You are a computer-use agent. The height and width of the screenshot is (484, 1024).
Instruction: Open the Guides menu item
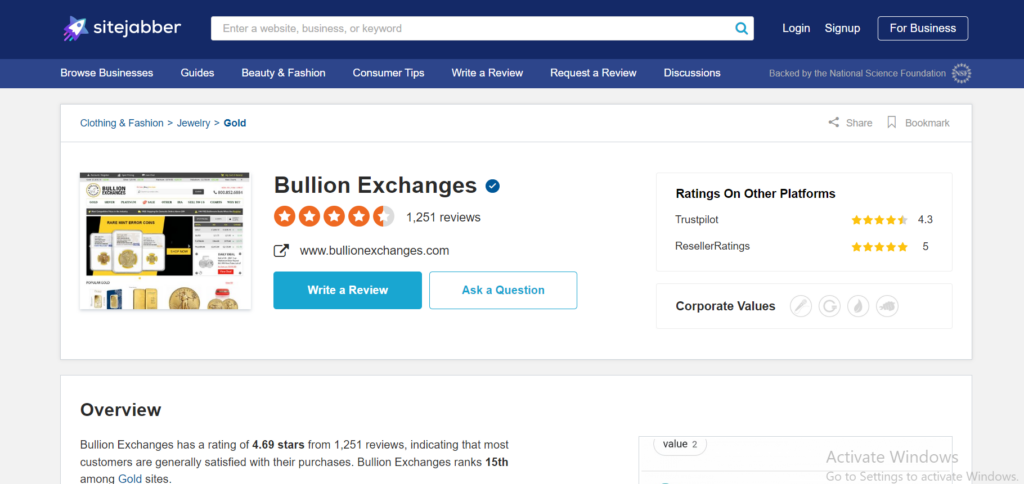point(197,73)
